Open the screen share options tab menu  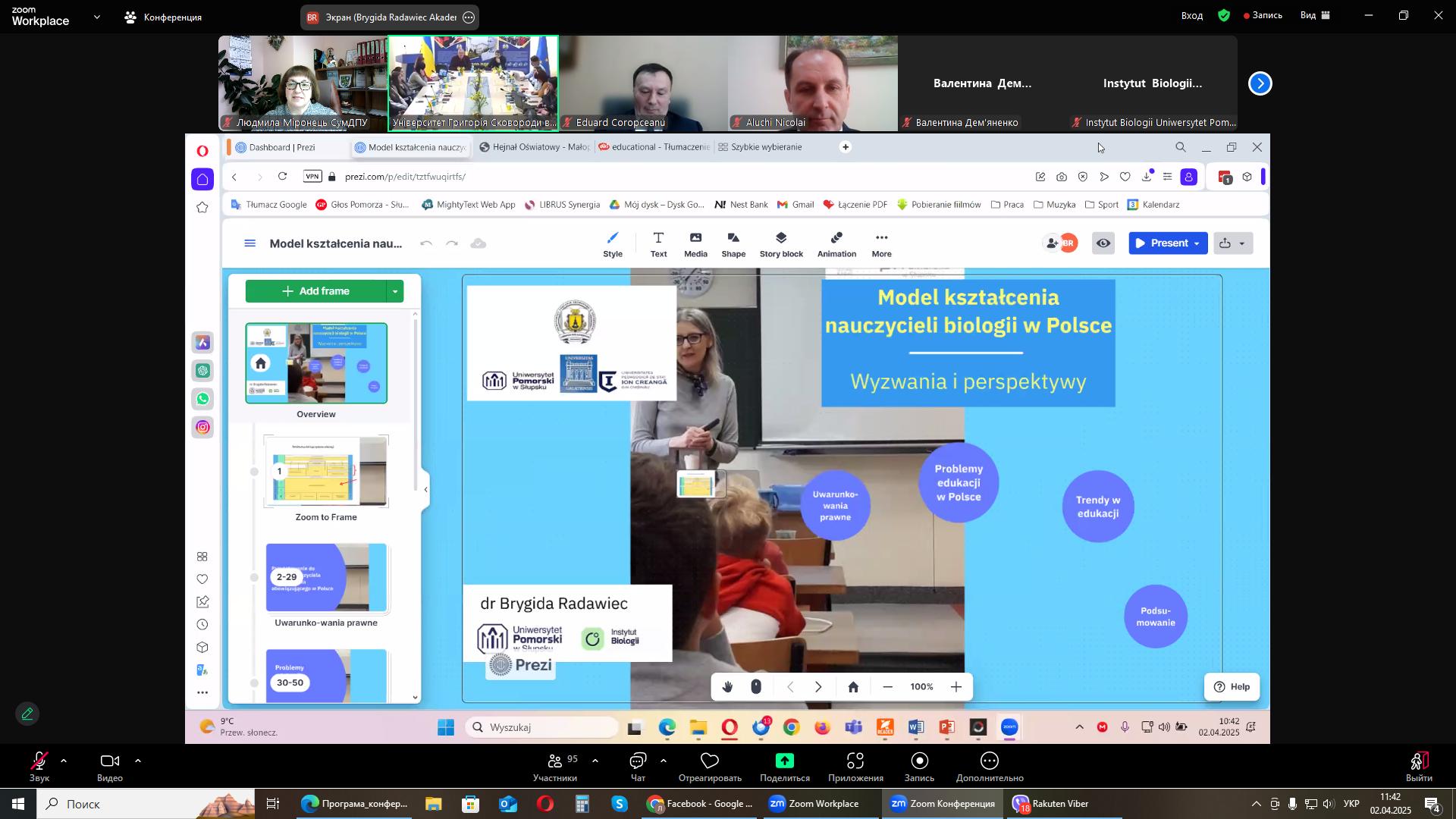(x=469, y=17)
